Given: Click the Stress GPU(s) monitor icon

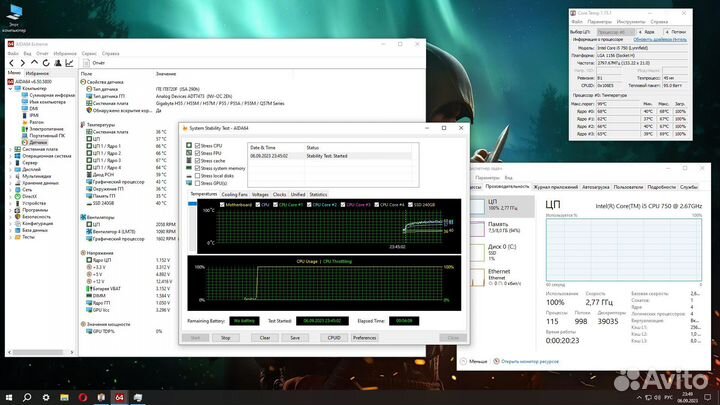Looking at the screenshot, I should click(x=189, y=183).
